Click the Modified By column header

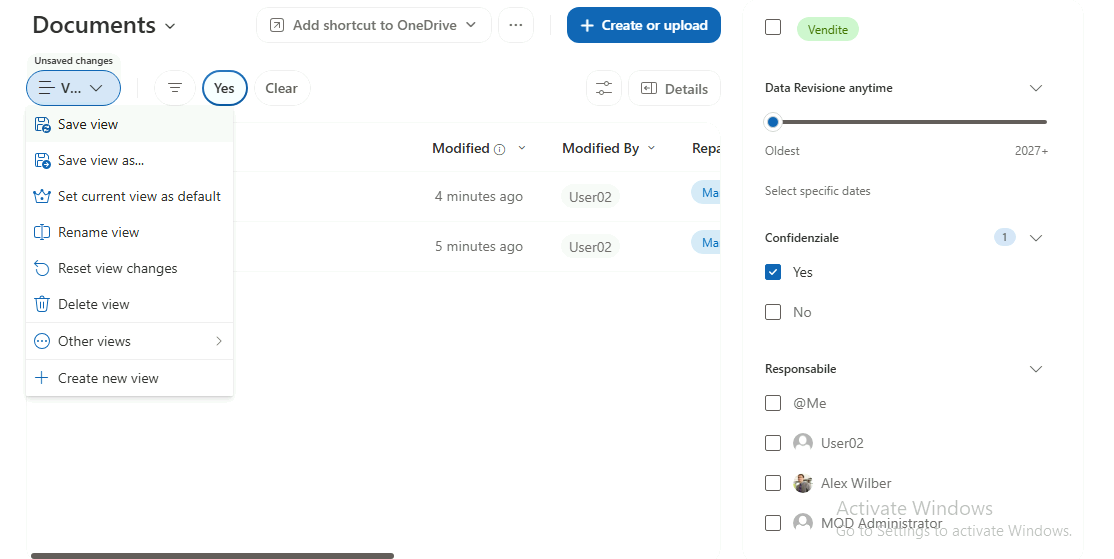point(600,148)
